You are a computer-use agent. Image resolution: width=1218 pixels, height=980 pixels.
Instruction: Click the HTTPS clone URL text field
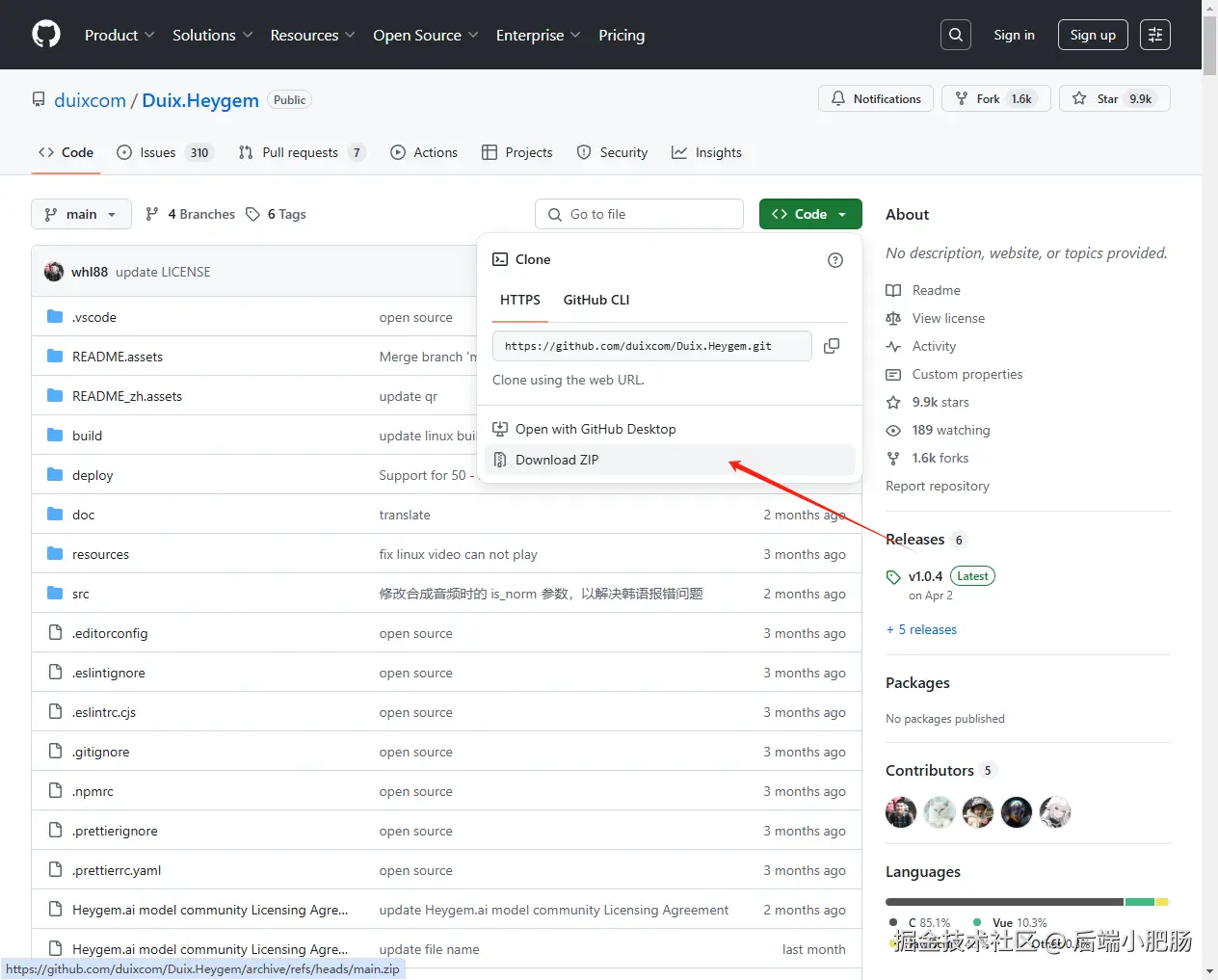[651, 346]
